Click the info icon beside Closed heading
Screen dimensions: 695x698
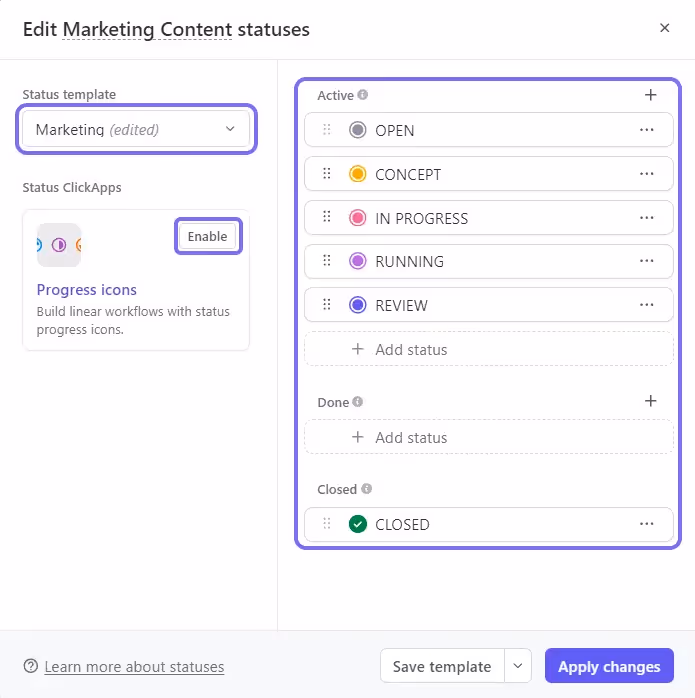367,489
